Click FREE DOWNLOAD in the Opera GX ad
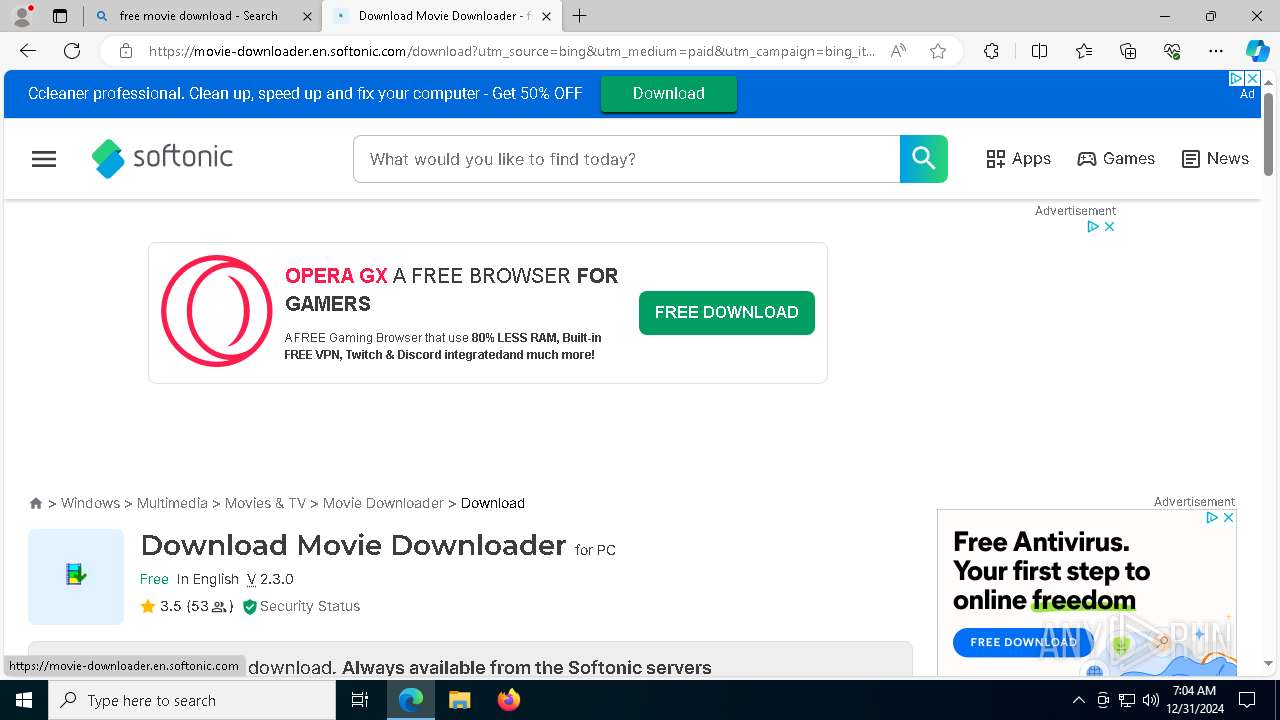Viewport: 1280px width, 720px height. pyautogui.click(x=727, y=313)
